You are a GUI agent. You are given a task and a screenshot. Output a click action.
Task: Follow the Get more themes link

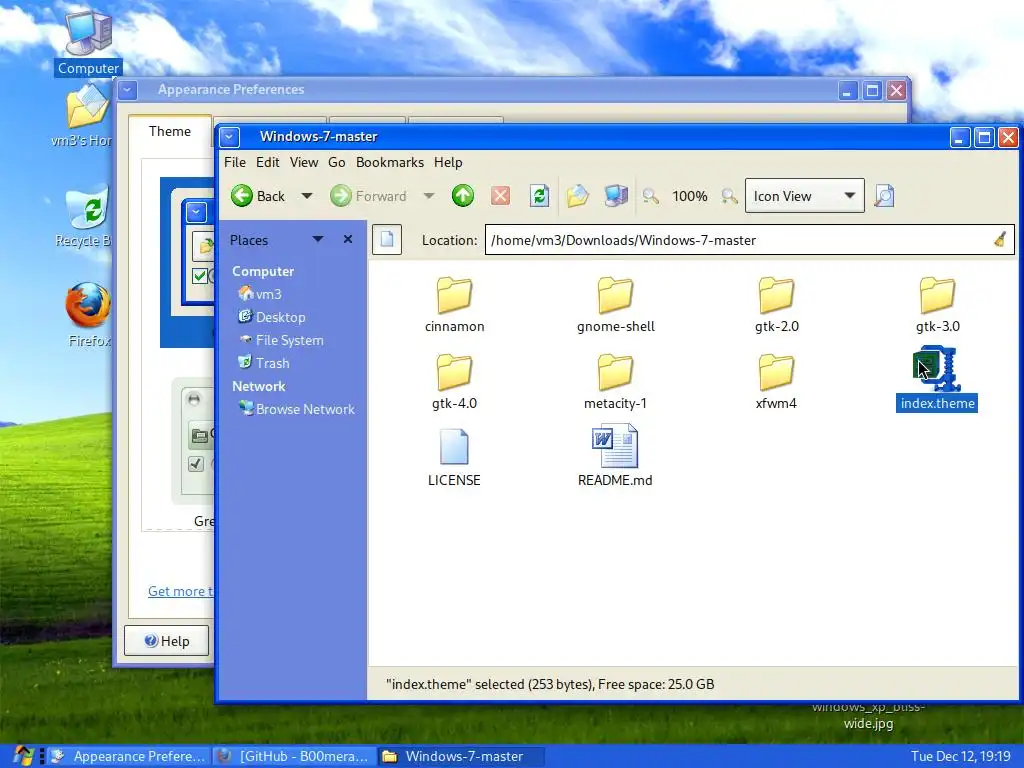[x=181, y=591]
